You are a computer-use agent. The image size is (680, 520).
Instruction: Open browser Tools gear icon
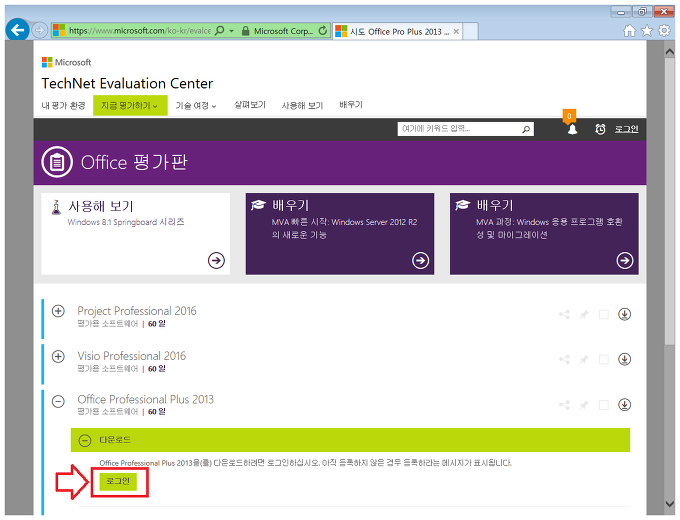click(664, 31)
